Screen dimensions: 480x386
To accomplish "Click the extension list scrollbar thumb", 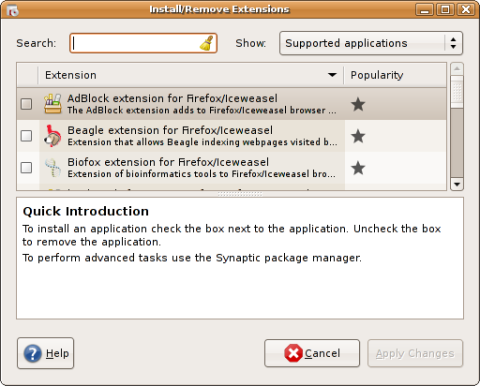I will point(457,92).
